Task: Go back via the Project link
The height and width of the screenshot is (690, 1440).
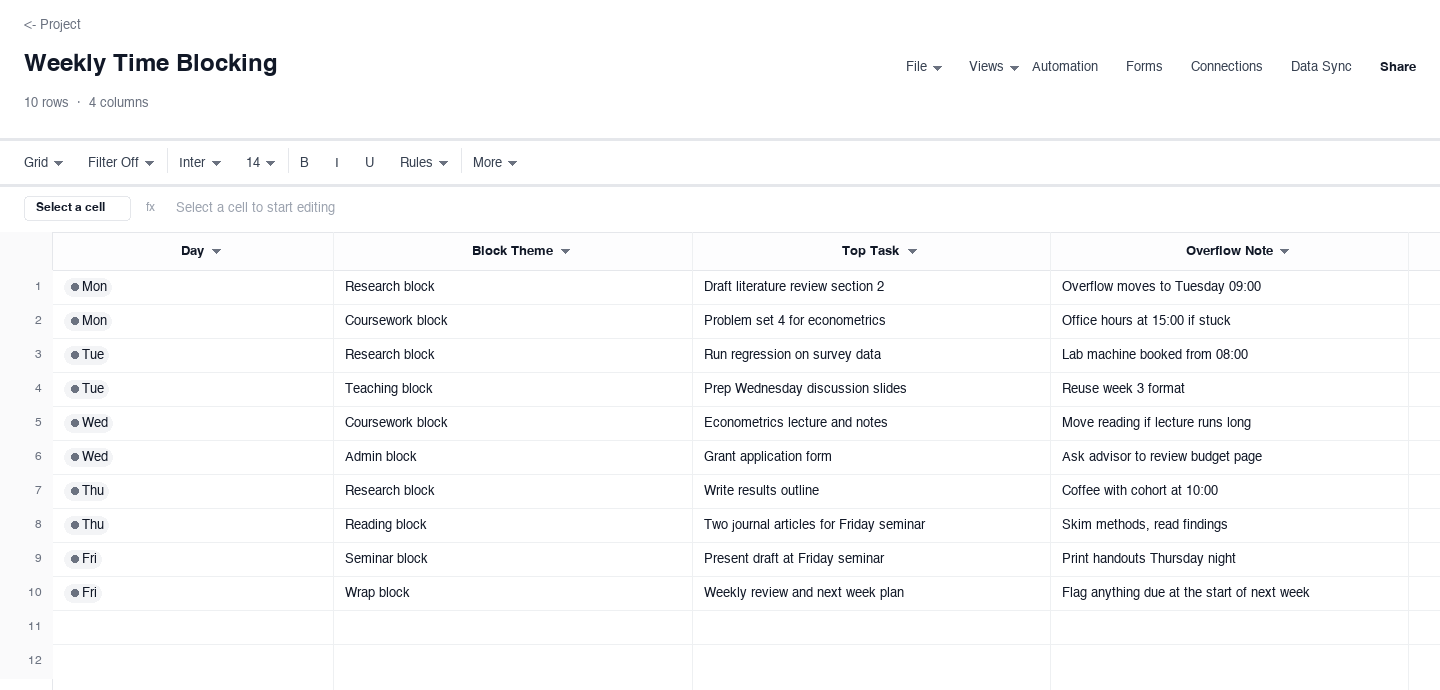Action: [x=52, y=24]
